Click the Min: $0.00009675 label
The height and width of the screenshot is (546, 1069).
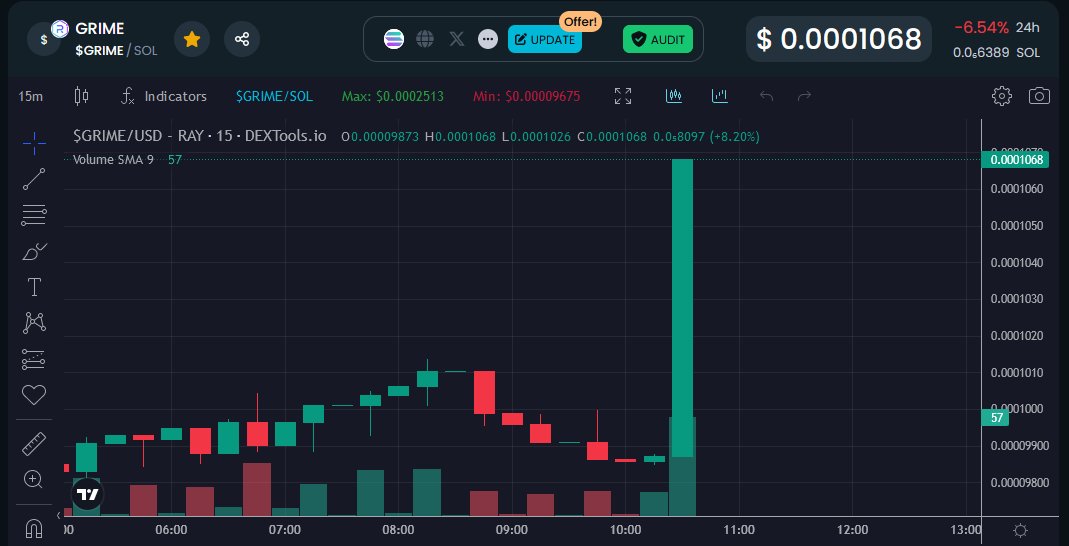point(526,96)
